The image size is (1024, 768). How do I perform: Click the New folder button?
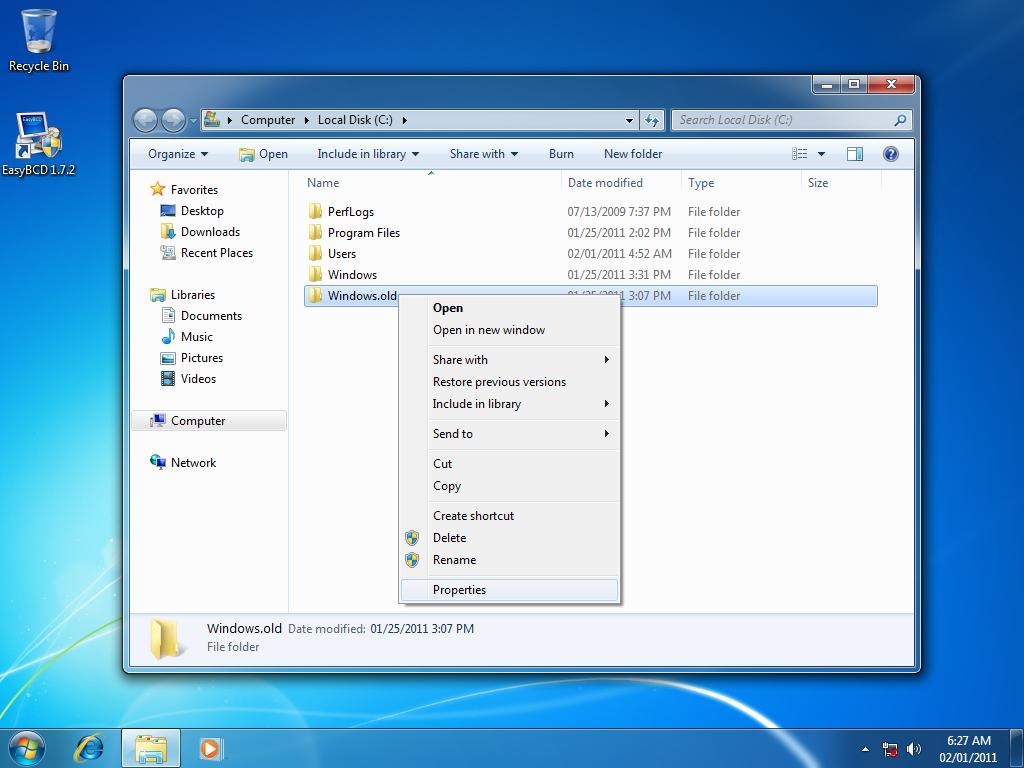tap(633, 153)
